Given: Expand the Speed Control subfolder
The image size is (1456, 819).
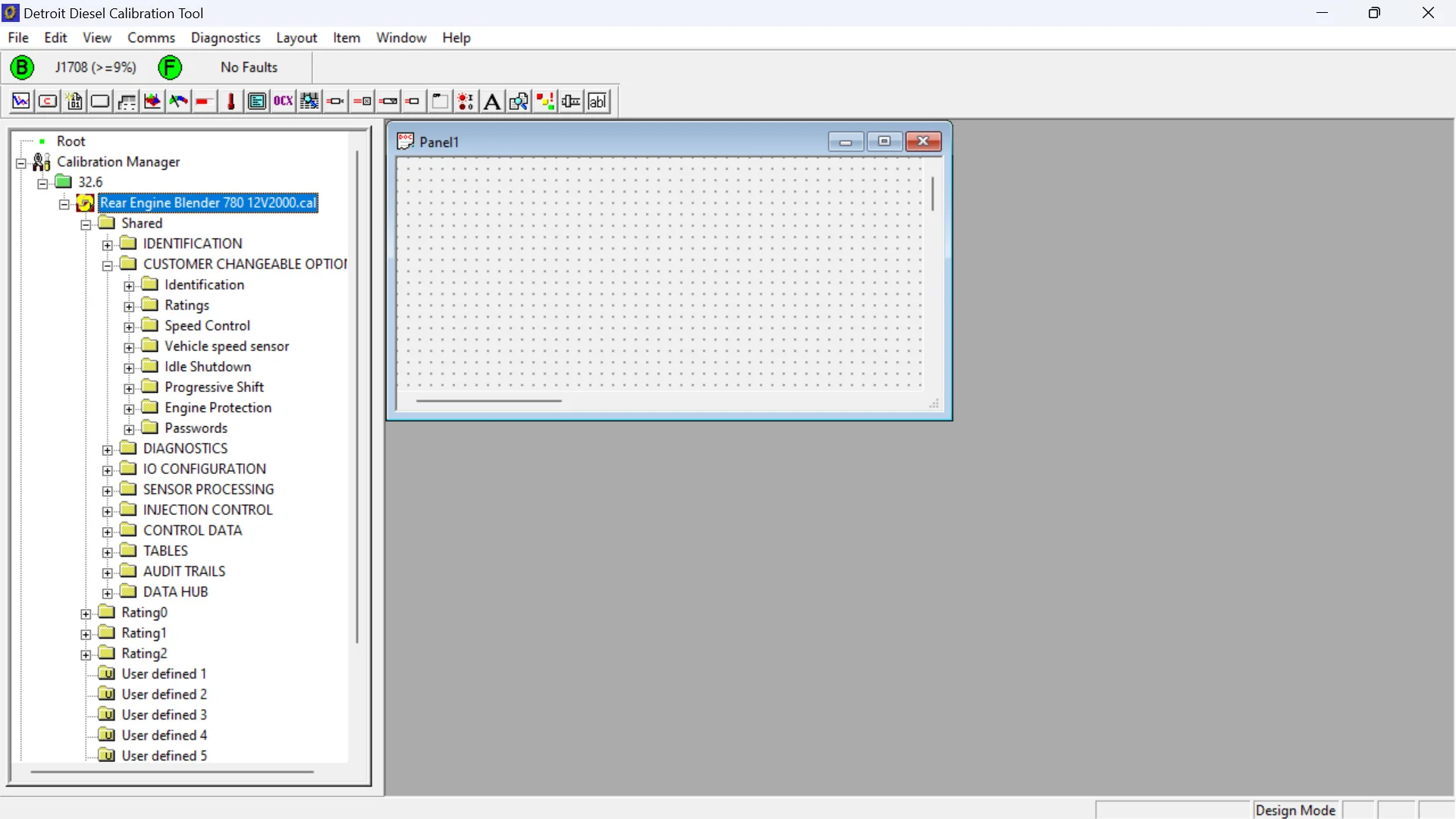Looking at the screenshot, I should click(x=129, y=326).
